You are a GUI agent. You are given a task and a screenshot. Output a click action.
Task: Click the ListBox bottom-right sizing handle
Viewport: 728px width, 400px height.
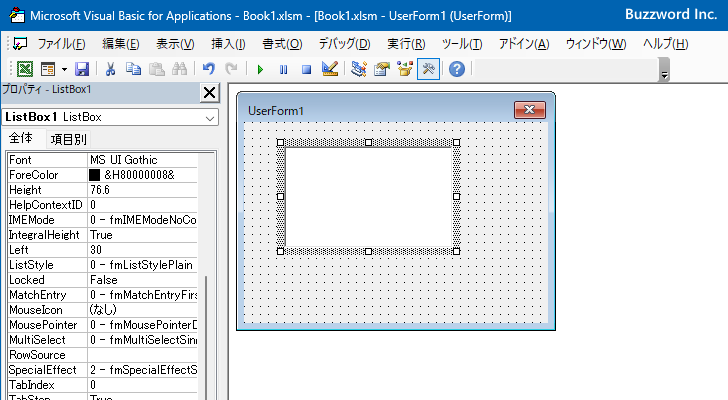coord(456,251)
